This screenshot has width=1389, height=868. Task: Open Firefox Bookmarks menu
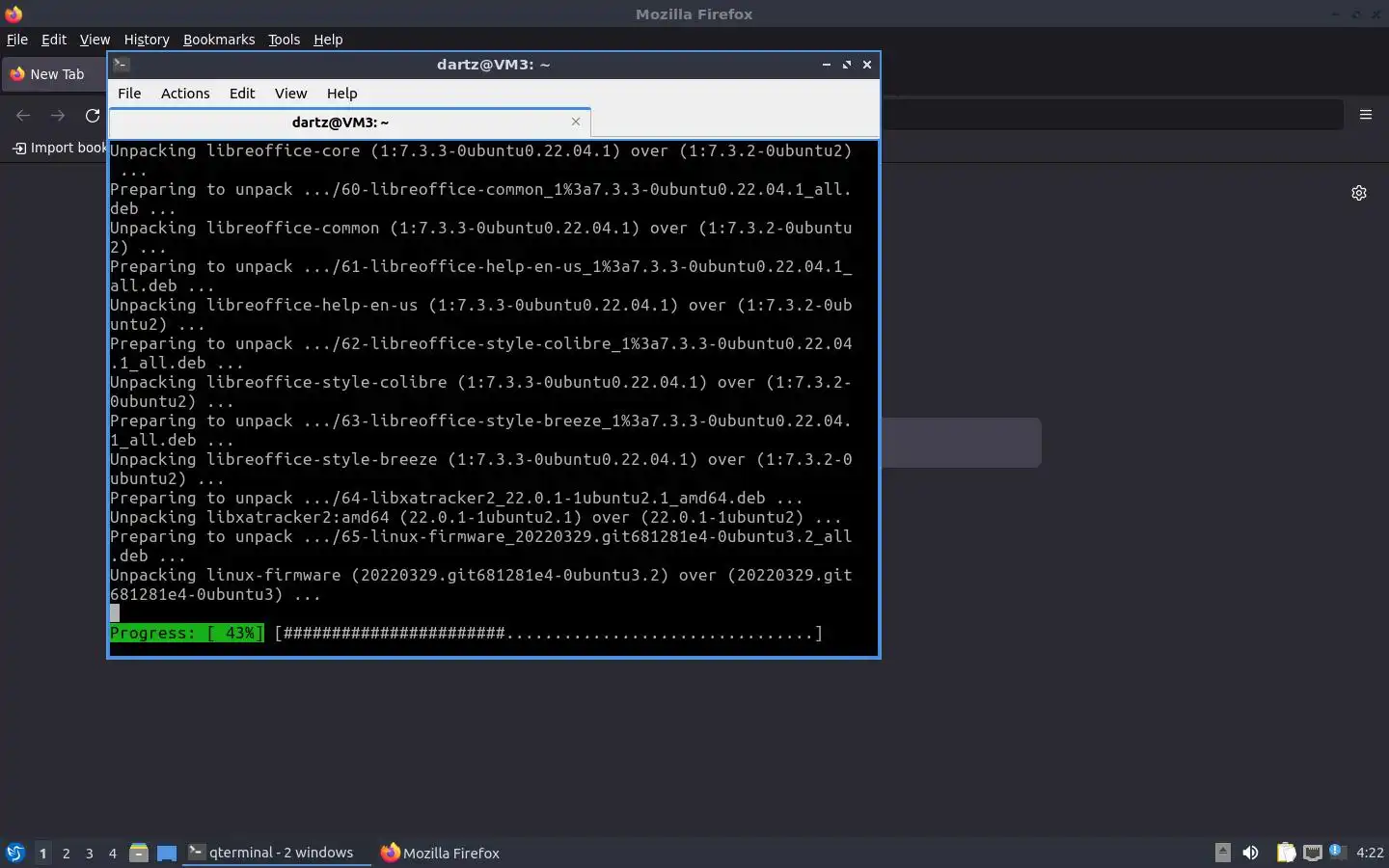coord(219,40)
